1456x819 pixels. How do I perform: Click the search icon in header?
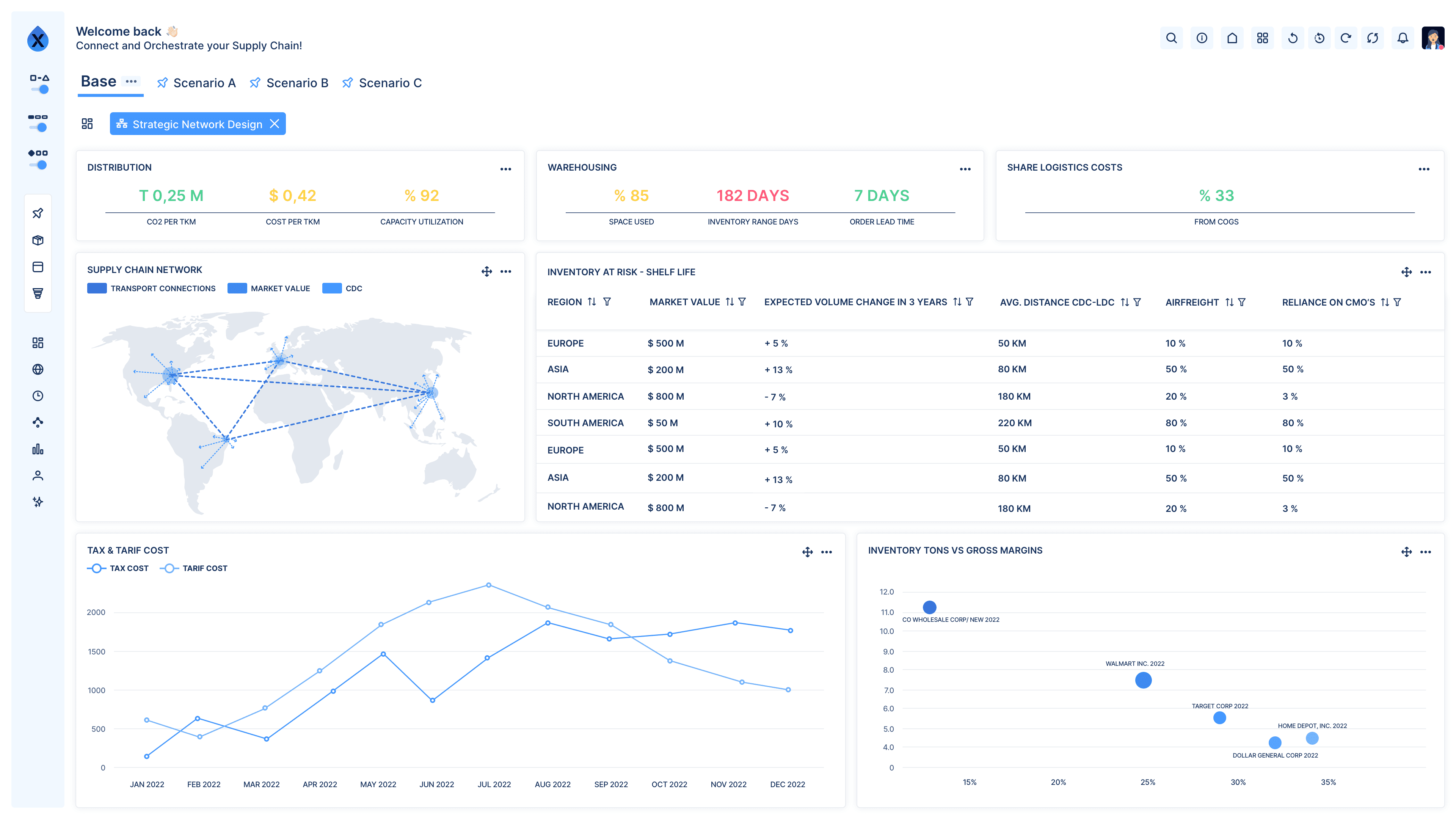pos(1171,38)
